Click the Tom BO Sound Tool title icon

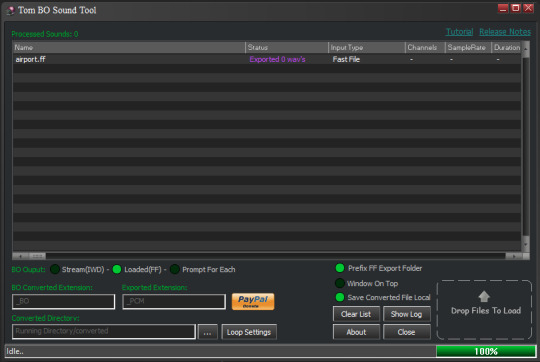pyautogui.click(x=10, y=10)
